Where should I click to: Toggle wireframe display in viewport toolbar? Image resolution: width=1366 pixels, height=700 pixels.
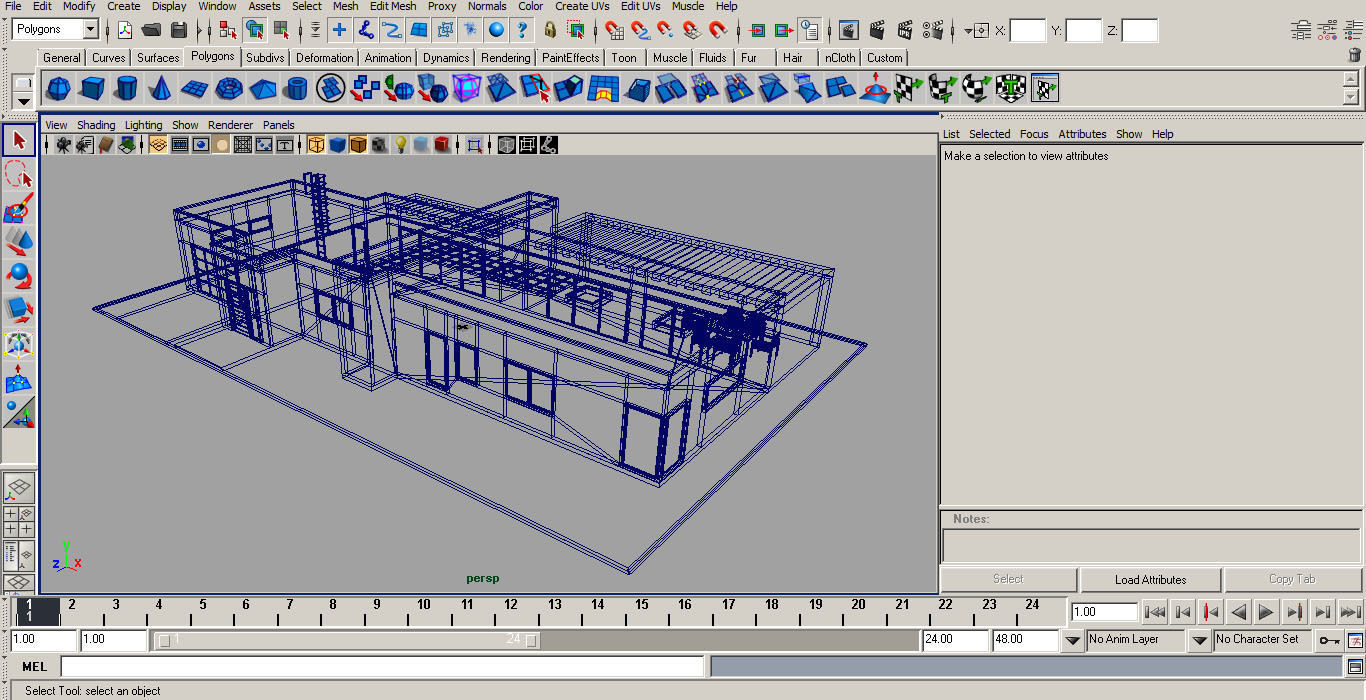click(x=316, y=145)
